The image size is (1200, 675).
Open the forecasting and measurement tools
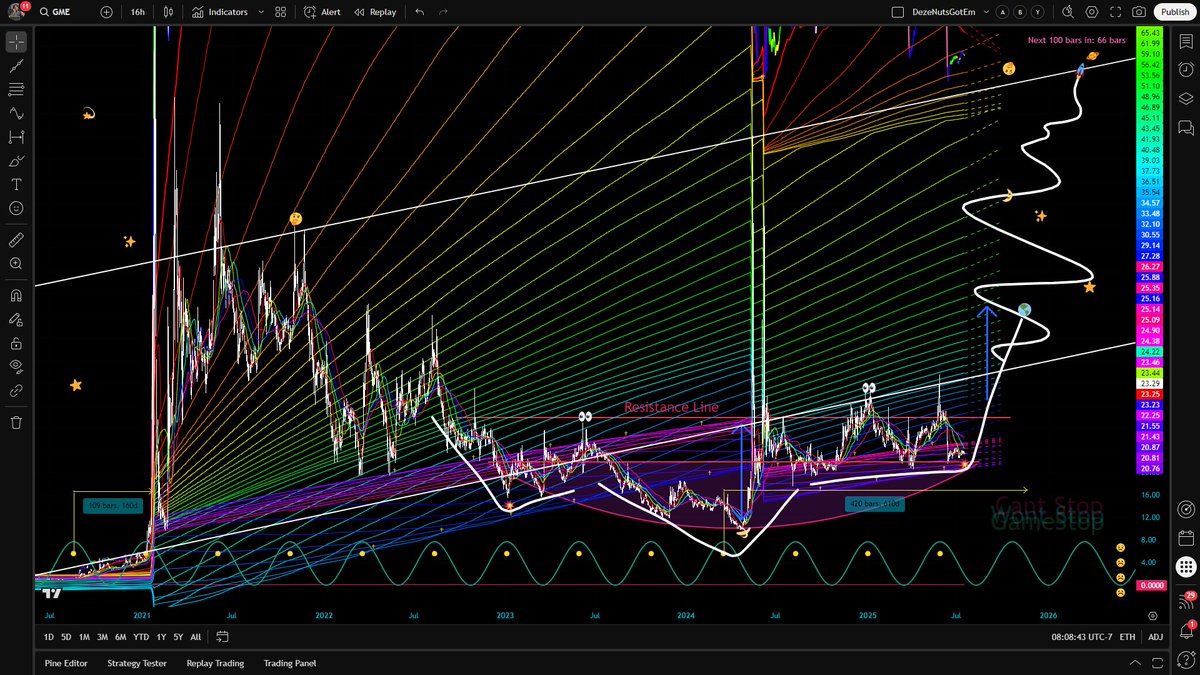tap(16, 137)
